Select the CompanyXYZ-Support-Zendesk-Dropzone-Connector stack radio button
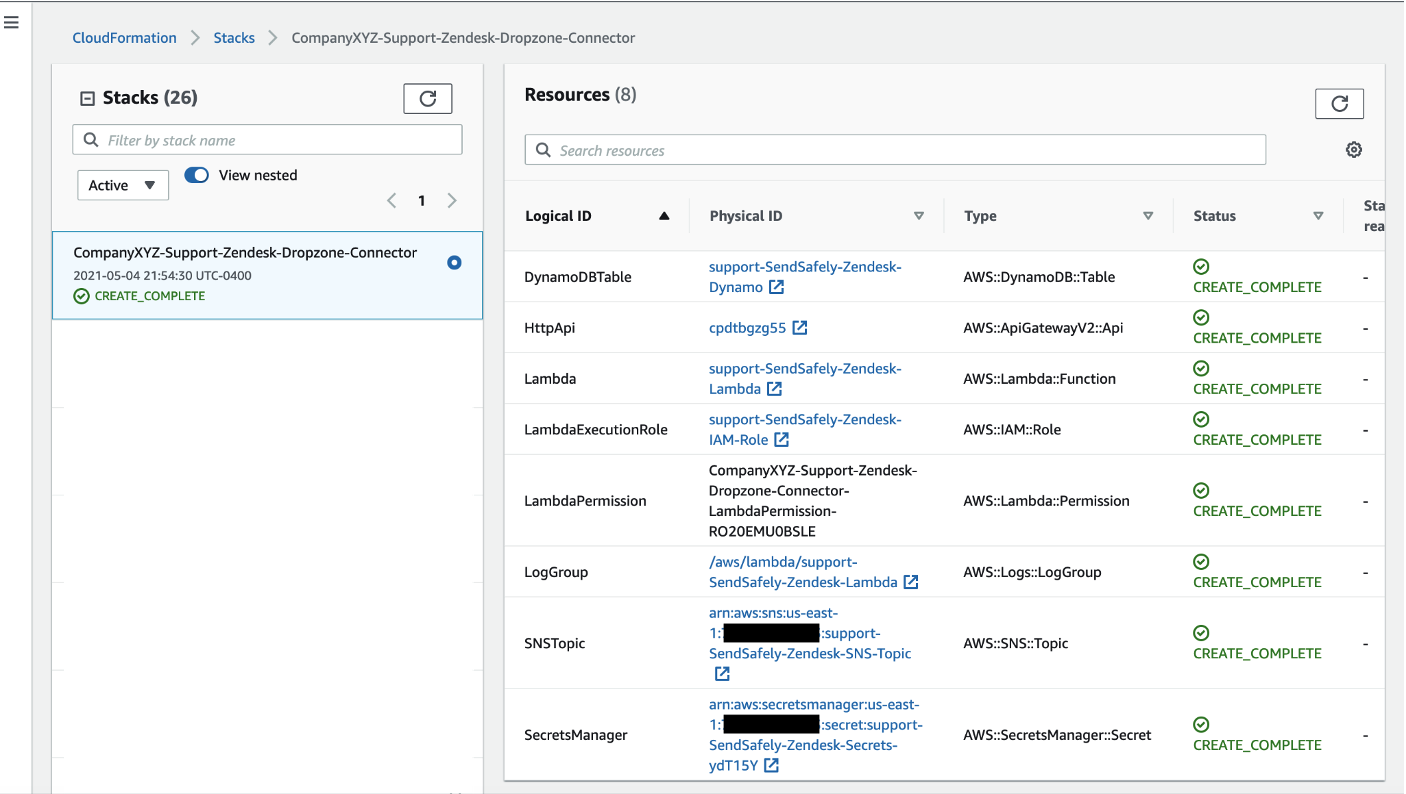 454,262
